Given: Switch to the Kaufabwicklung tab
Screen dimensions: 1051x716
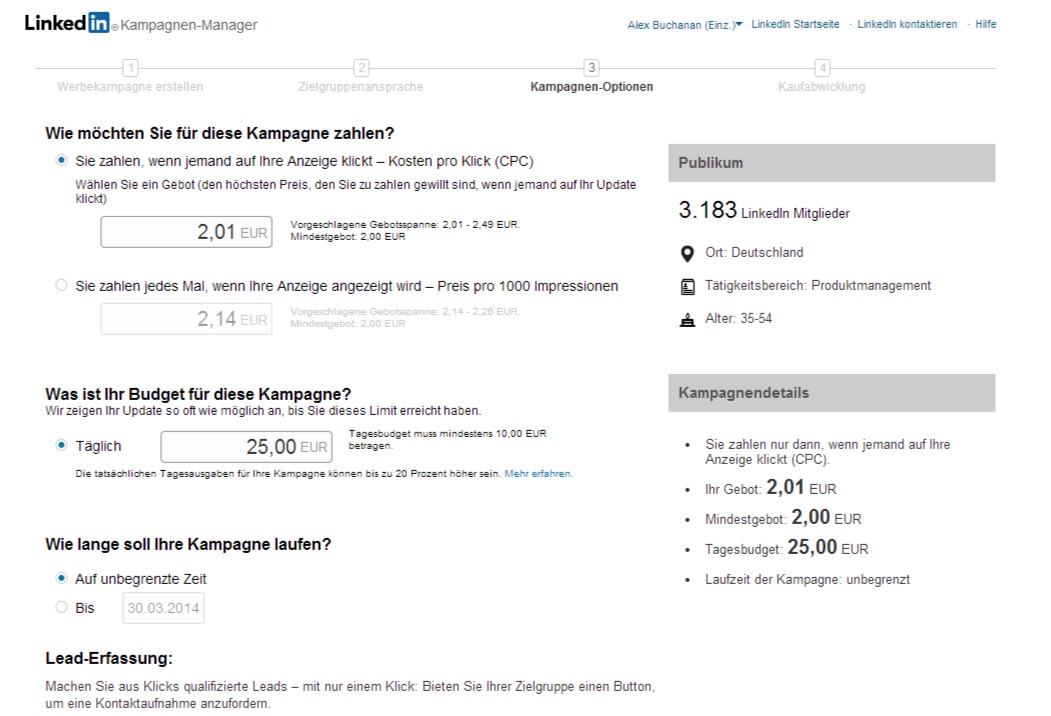Looking at the screenshot, I should [x=822, y=87].
